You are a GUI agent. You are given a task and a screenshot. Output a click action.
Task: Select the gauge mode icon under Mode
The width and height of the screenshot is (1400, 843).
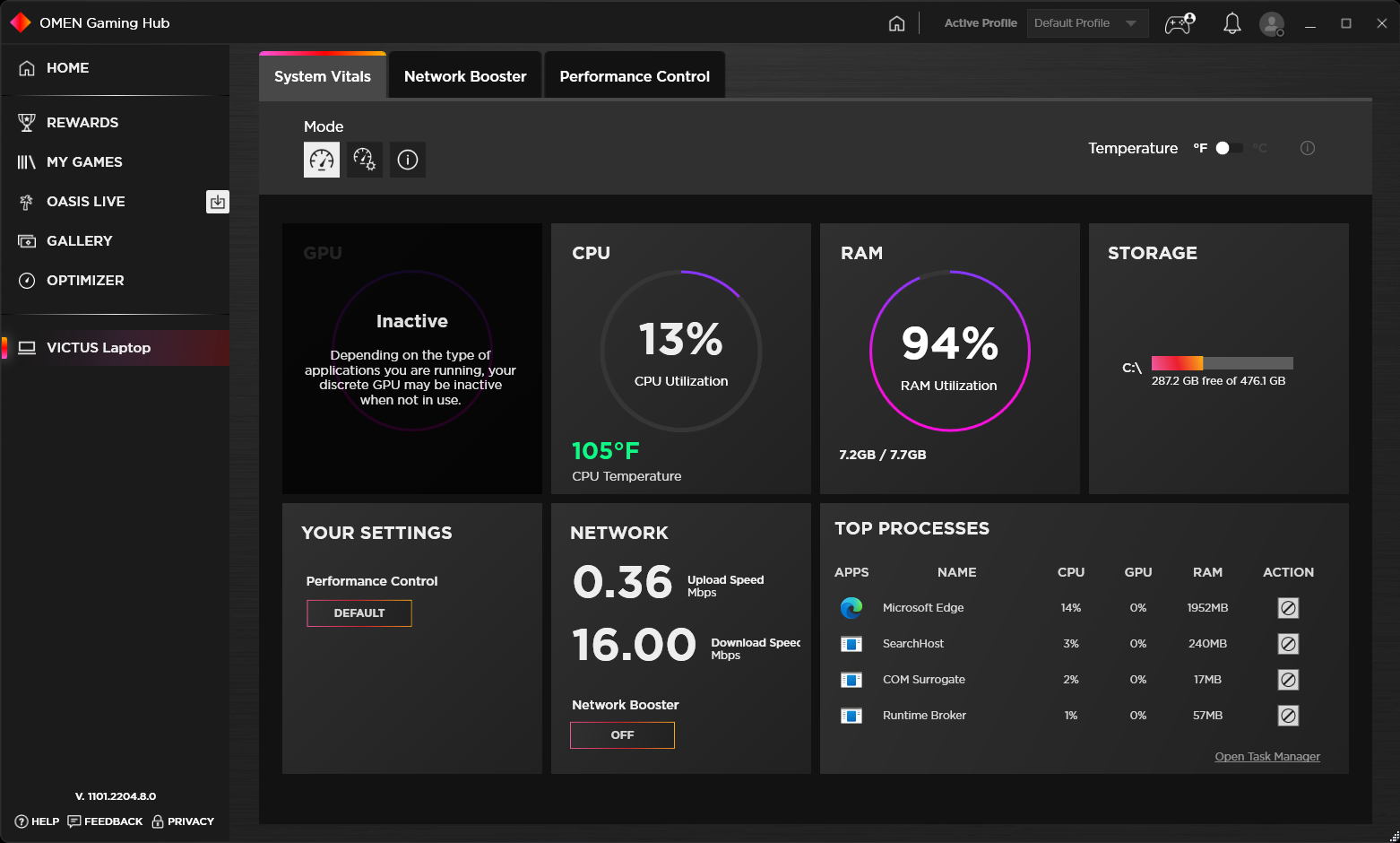322,160
